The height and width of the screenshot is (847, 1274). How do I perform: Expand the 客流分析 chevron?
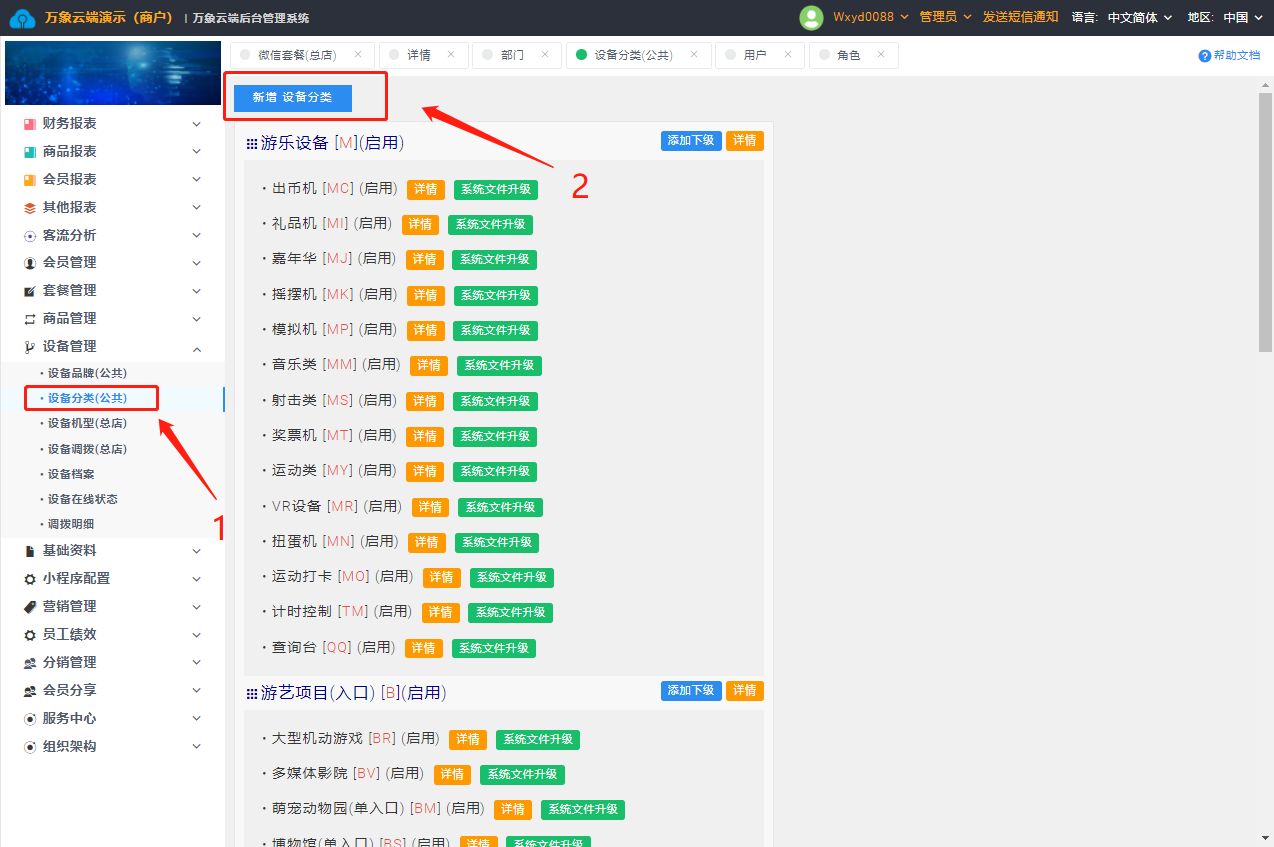(197, 236)
